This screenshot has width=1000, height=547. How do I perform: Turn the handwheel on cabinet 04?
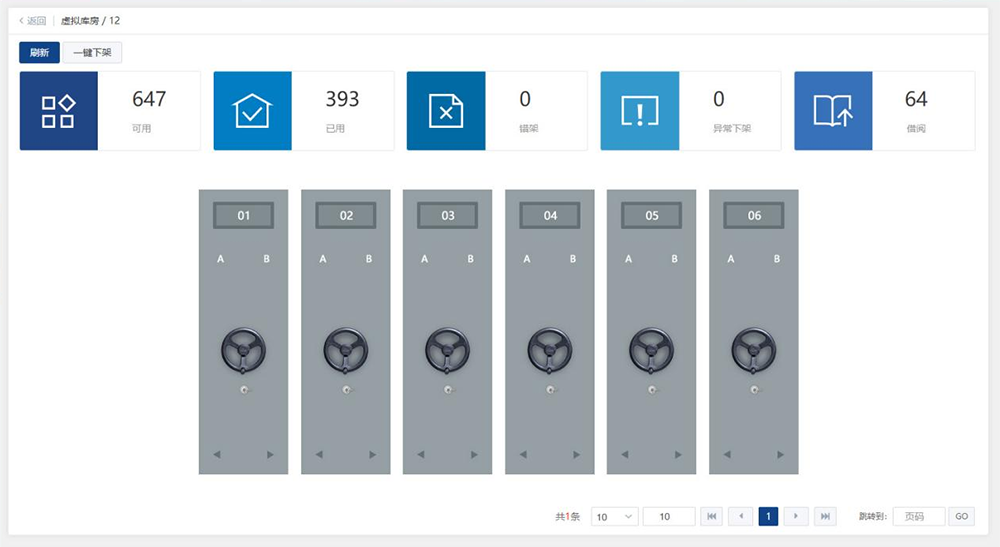550,351
